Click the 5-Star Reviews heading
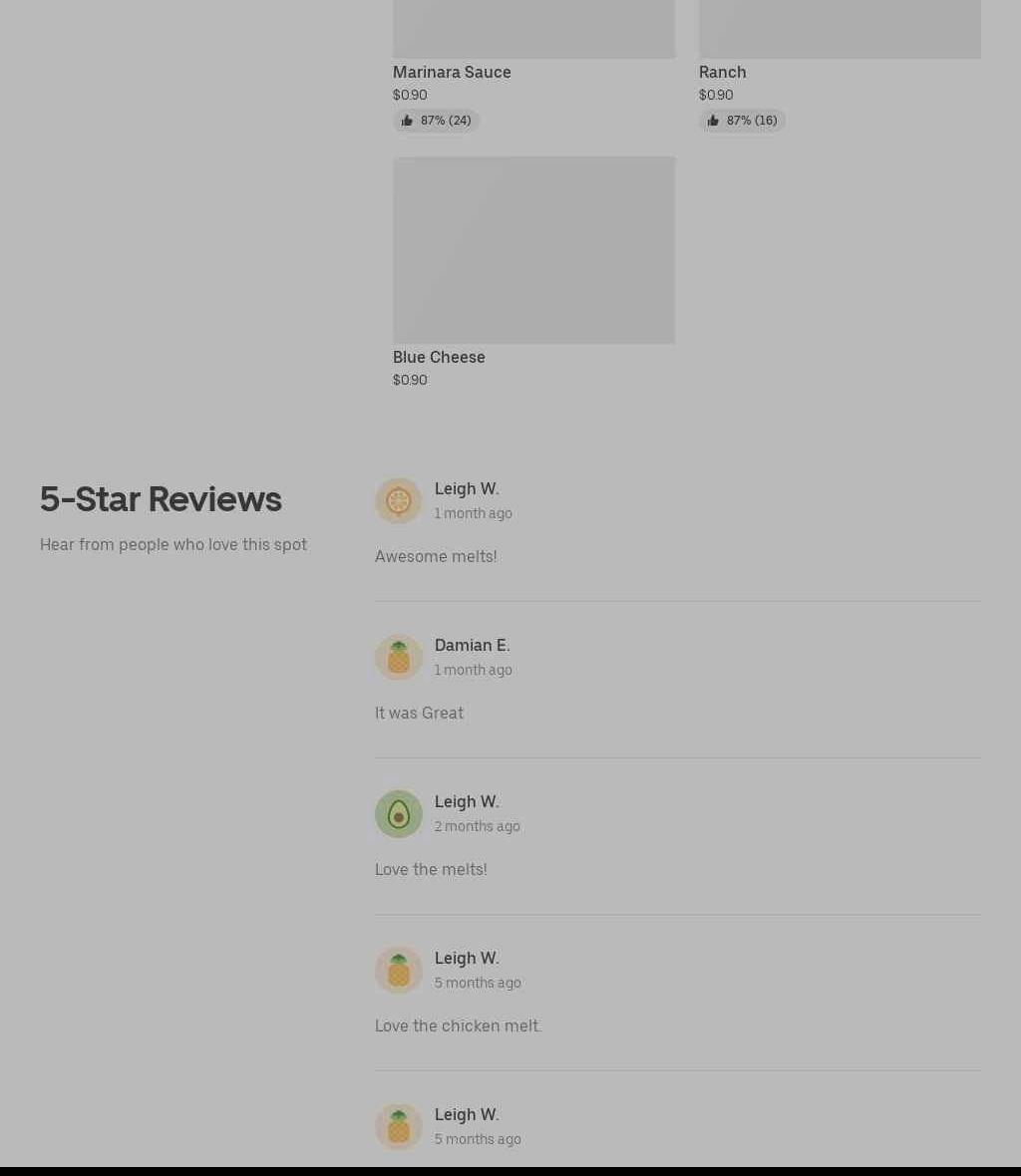The height and width of the screenshot is (1176, 1021). 161,499
